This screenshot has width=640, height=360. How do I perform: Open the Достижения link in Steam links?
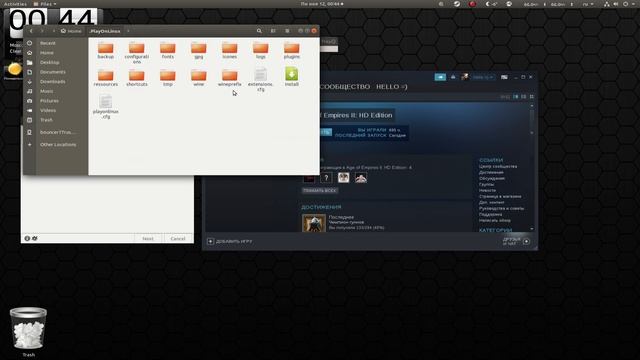tap(491, 172)
